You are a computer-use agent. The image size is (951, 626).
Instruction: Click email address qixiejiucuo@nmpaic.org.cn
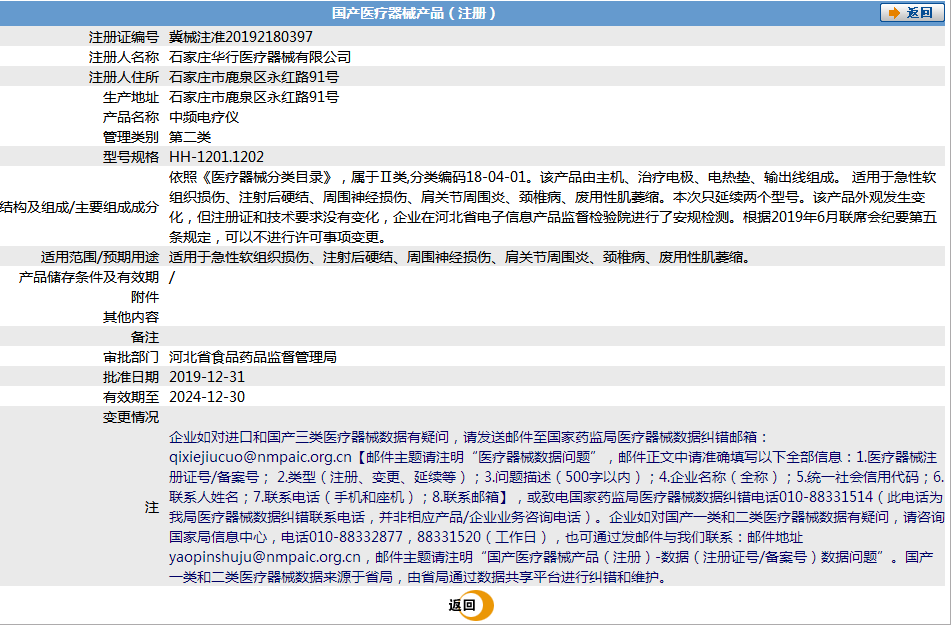point(260,457)
